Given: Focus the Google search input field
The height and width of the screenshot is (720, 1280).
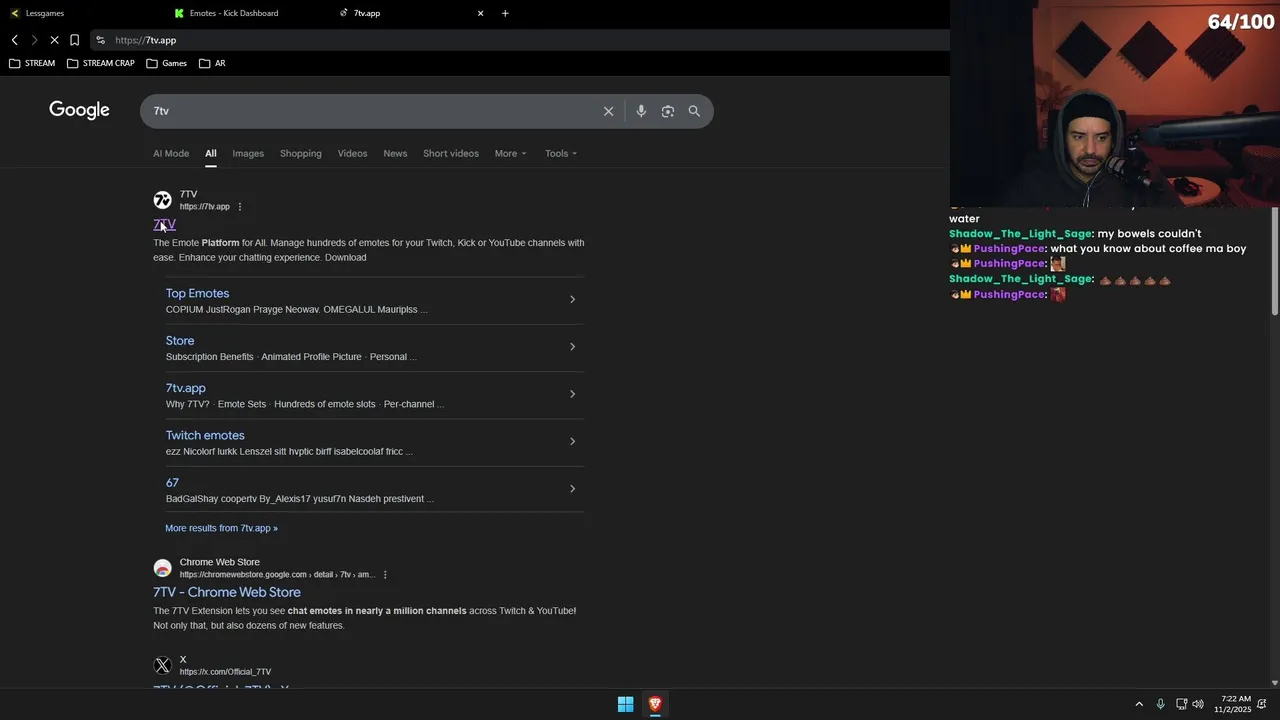Looking at the screenshot, I should [x=370, y=111].
